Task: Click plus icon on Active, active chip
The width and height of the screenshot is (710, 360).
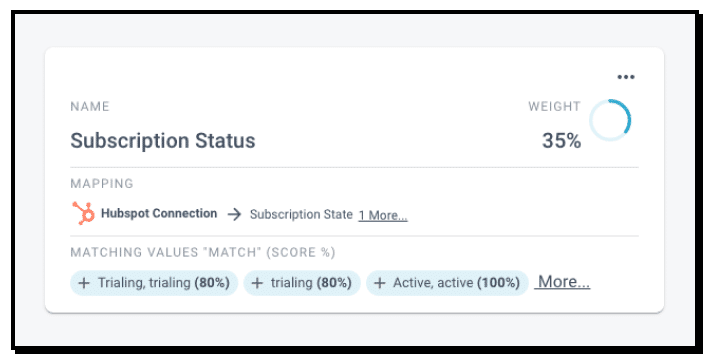Action: point(379,283)
